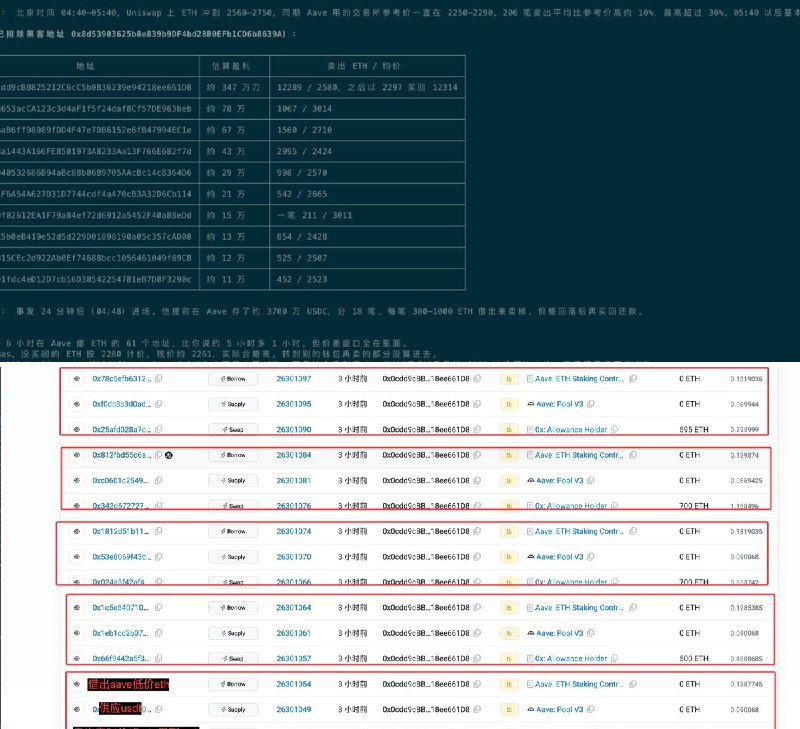Copy transaction hash 0x25afd028a7c via copy icon
800x729 pixels.
(x=159, y=430)
